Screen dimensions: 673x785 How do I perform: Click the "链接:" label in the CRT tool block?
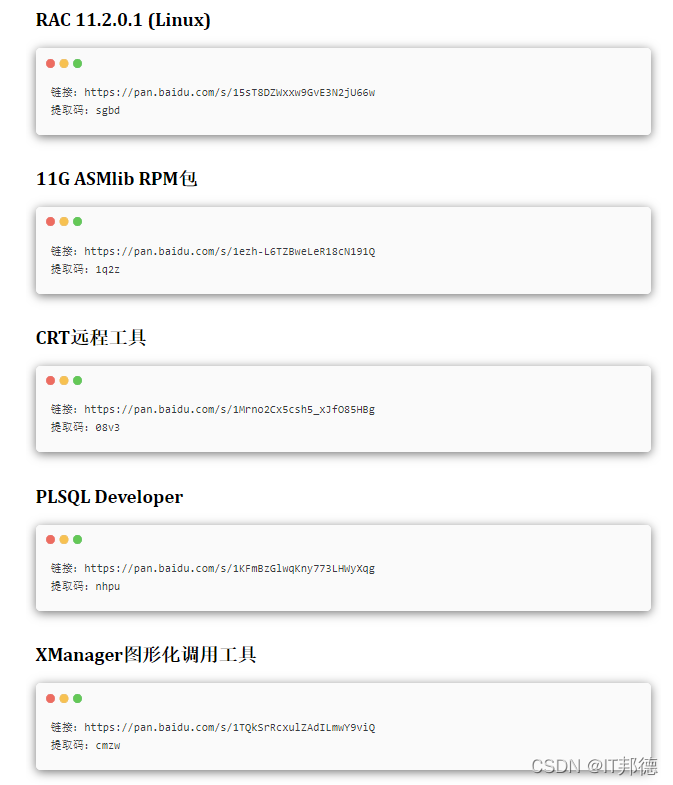point(64,410)
